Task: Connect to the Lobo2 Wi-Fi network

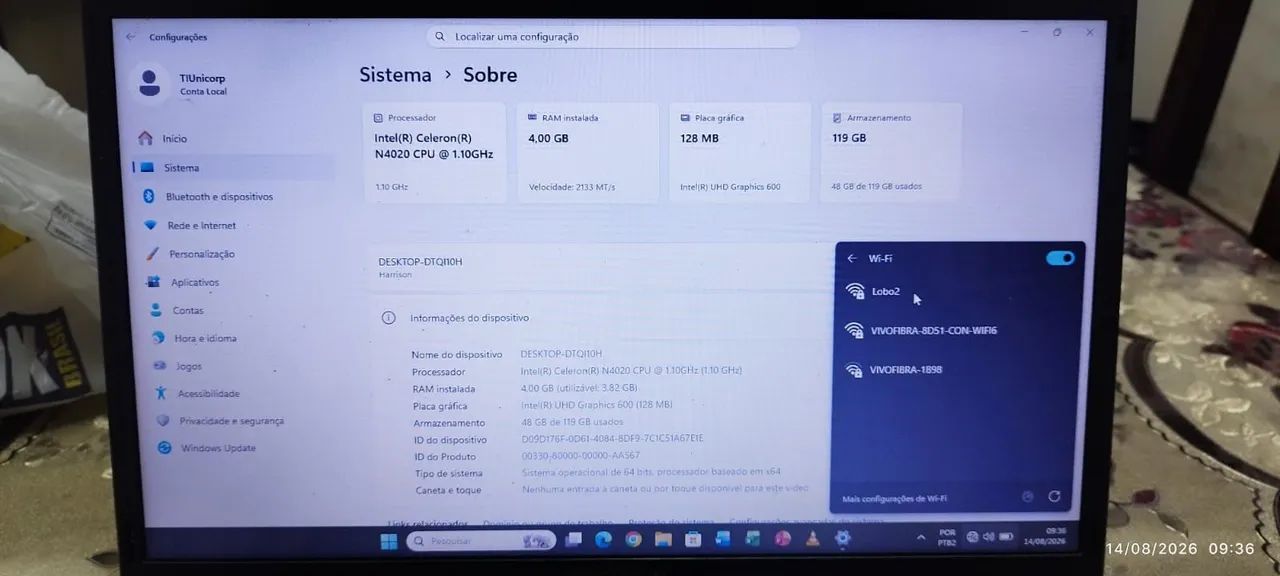Action: coord(958,292)
